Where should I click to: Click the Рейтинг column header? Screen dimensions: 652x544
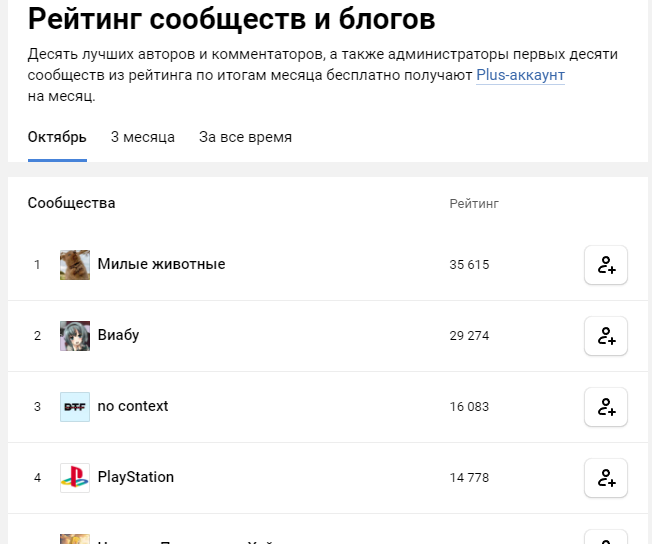[x=474, y=204]
